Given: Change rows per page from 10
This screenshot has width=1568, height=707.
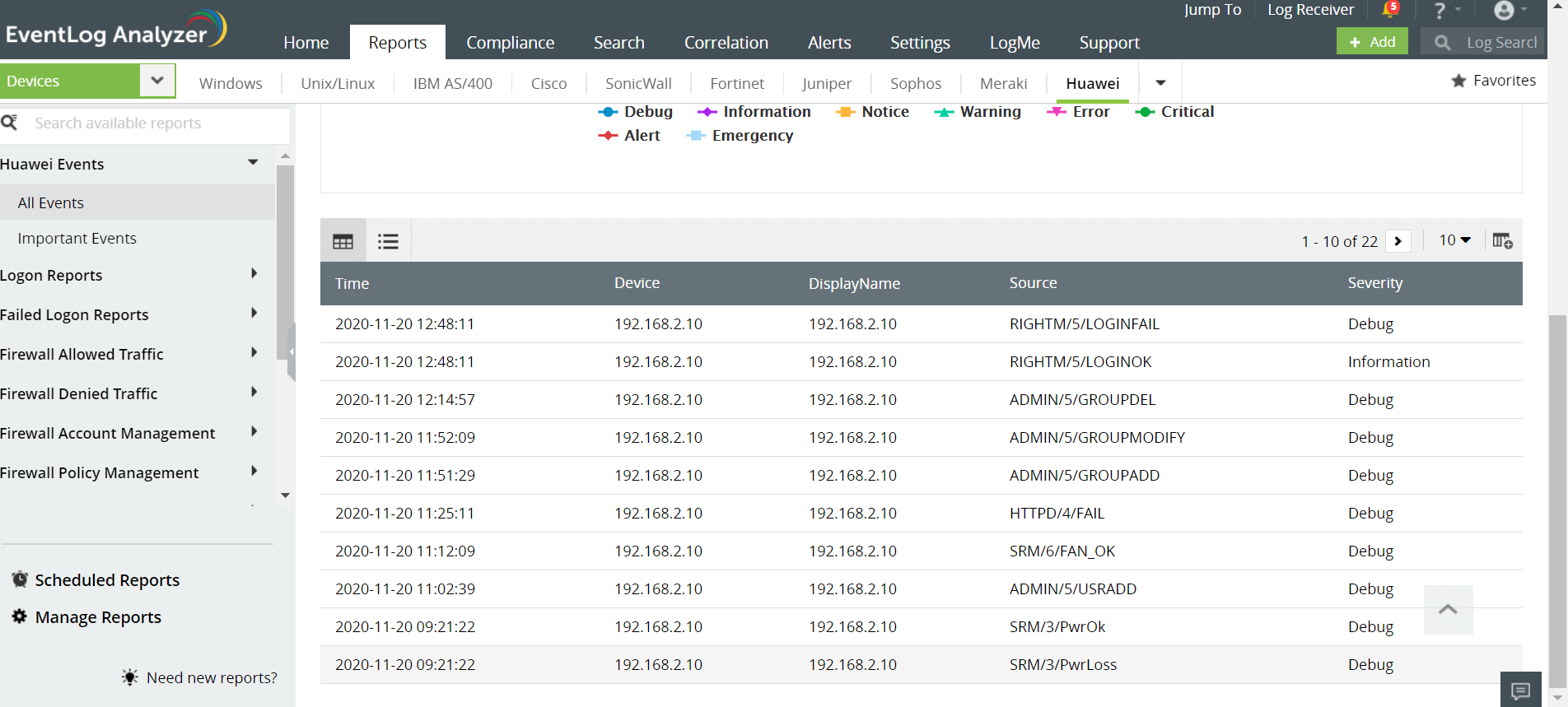Looking at the screenshot, I should (1455, 240).
